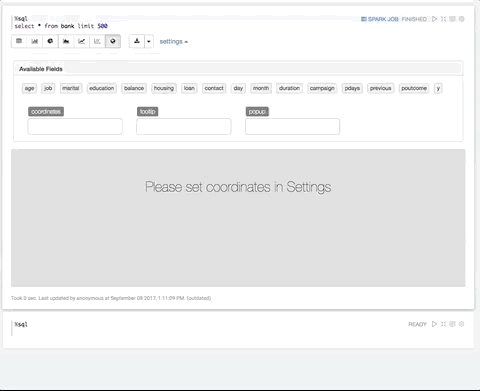This screenshot has width=480, height=391.
Task: Click the 'age' field chip
Action: tap(29, 88)
